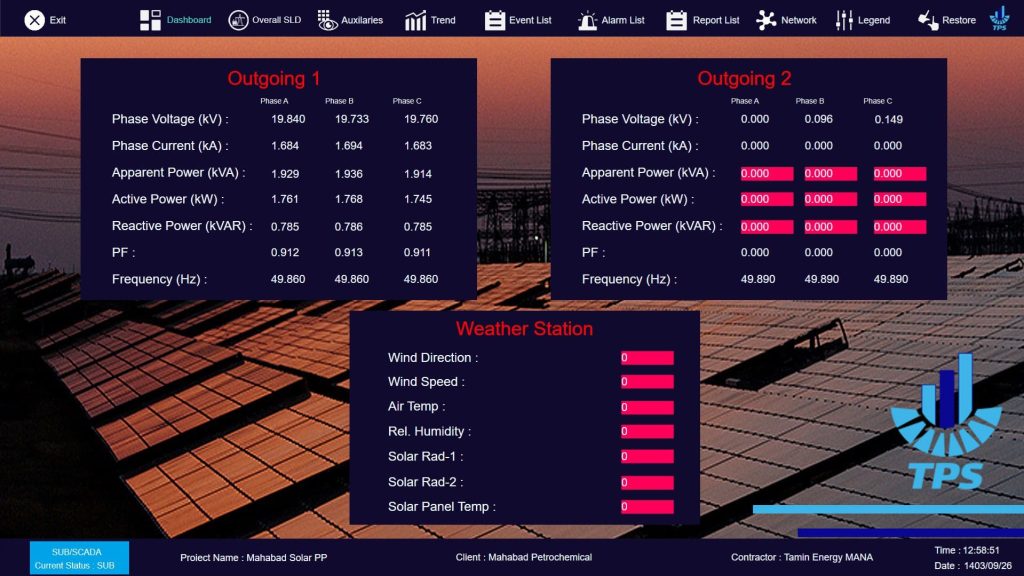Select Outgoing 1 Phase A current 1.684
Viewport: 1024px width, 576px height.
click(x=285, y=146)
